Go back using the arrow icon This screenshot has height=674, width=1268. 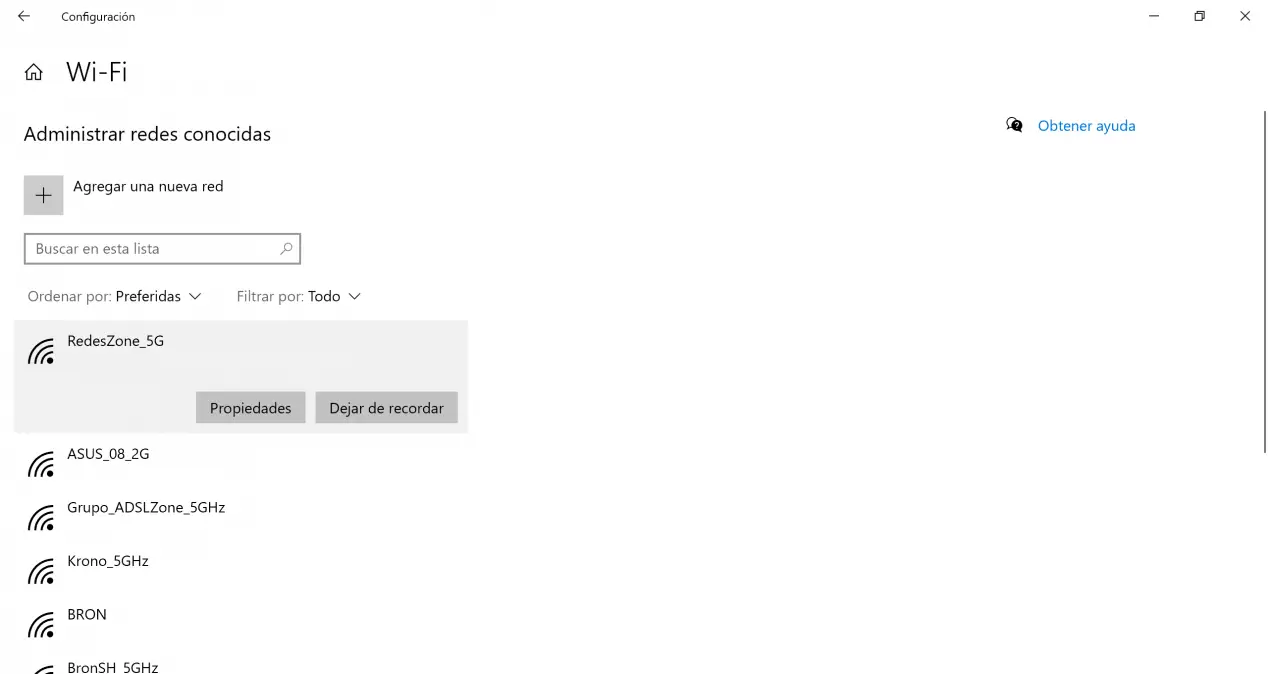pyautogui.click(x=24, y=16)
